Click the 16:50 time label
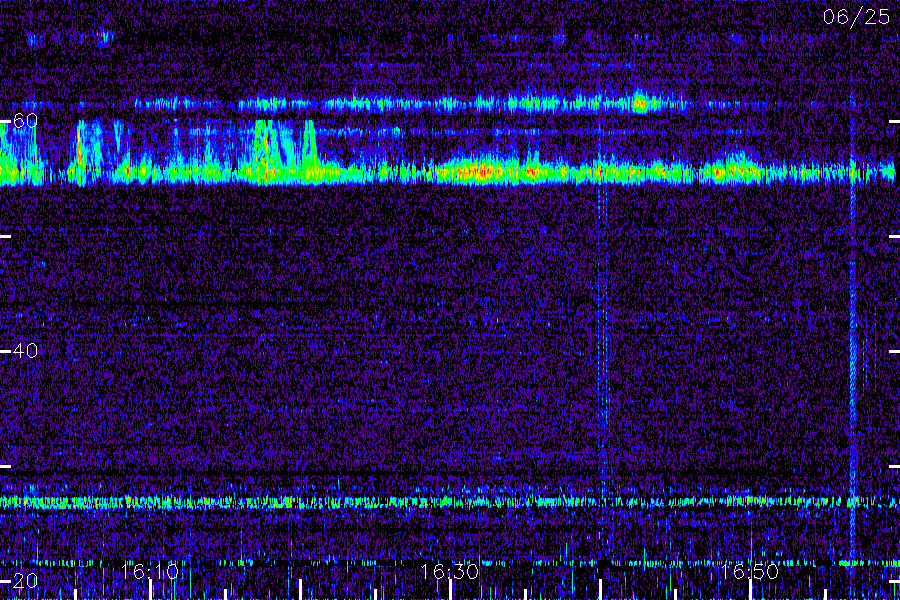 (x=750, y=571)
